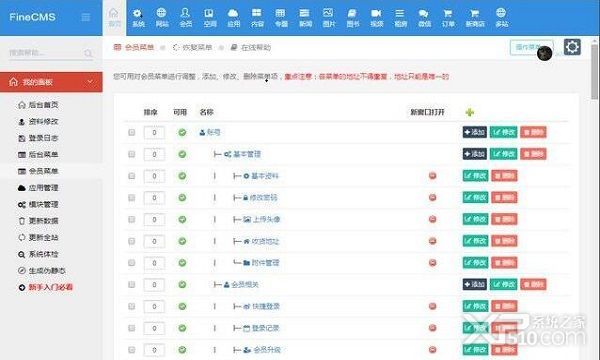
Task: Click the 在线帮助 link
Action: coord(251,47)
